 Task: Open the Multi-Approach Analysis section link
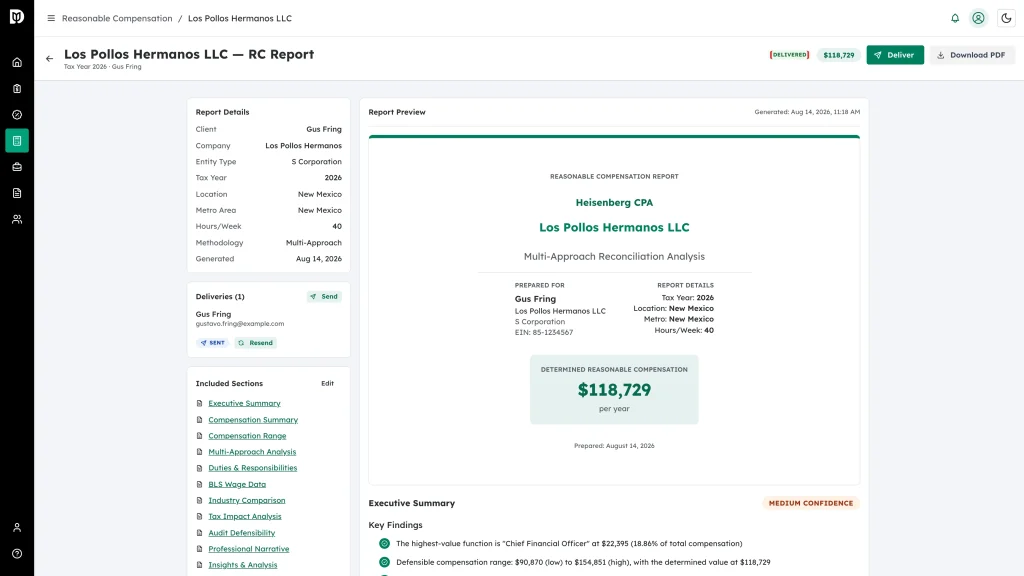(252, 452)
